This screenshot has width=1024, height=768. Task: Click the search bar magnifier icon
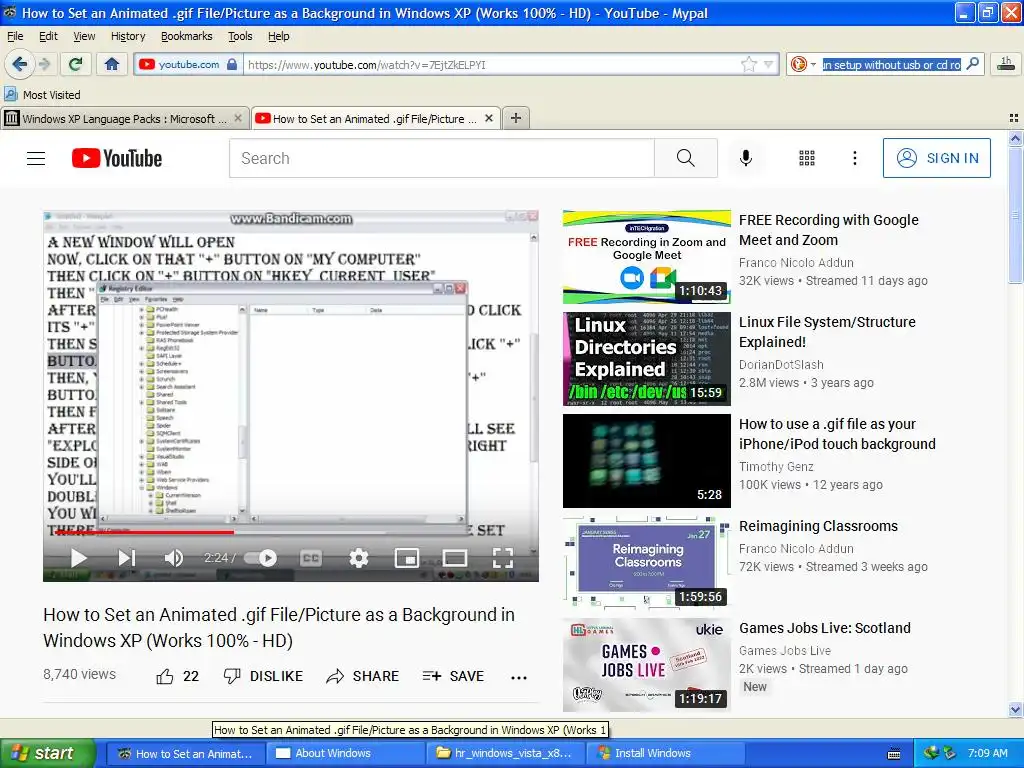(973, 64)
